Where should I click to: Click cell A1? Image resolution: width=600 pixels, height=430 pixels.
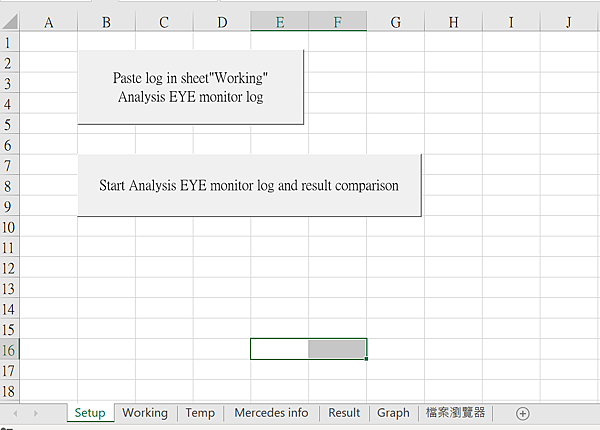point(49,42)
